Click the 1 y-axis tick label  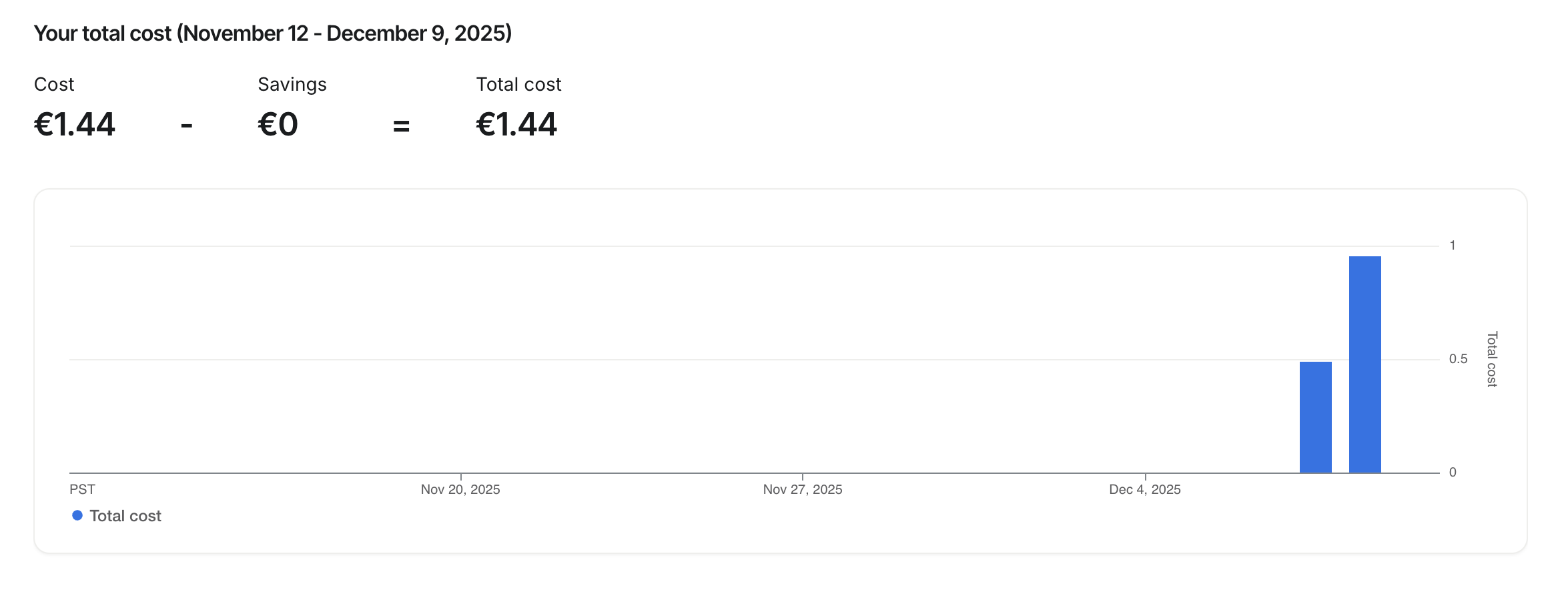(x=1453, y=246)
